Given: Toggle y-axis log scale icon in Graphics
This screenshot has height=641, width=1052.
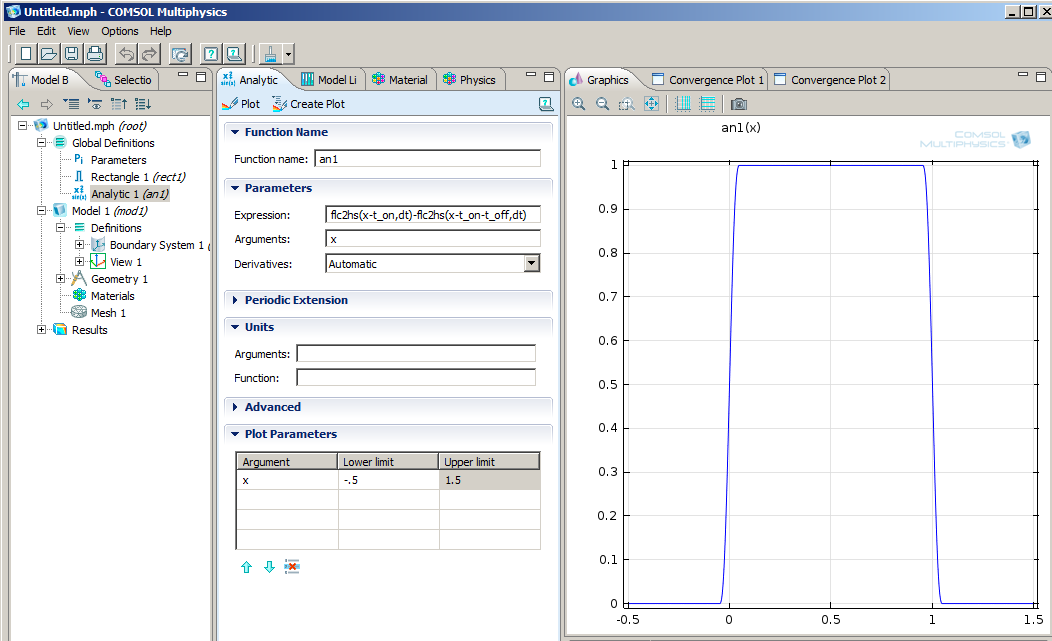Looking at the screenshot, I should 707,104.
